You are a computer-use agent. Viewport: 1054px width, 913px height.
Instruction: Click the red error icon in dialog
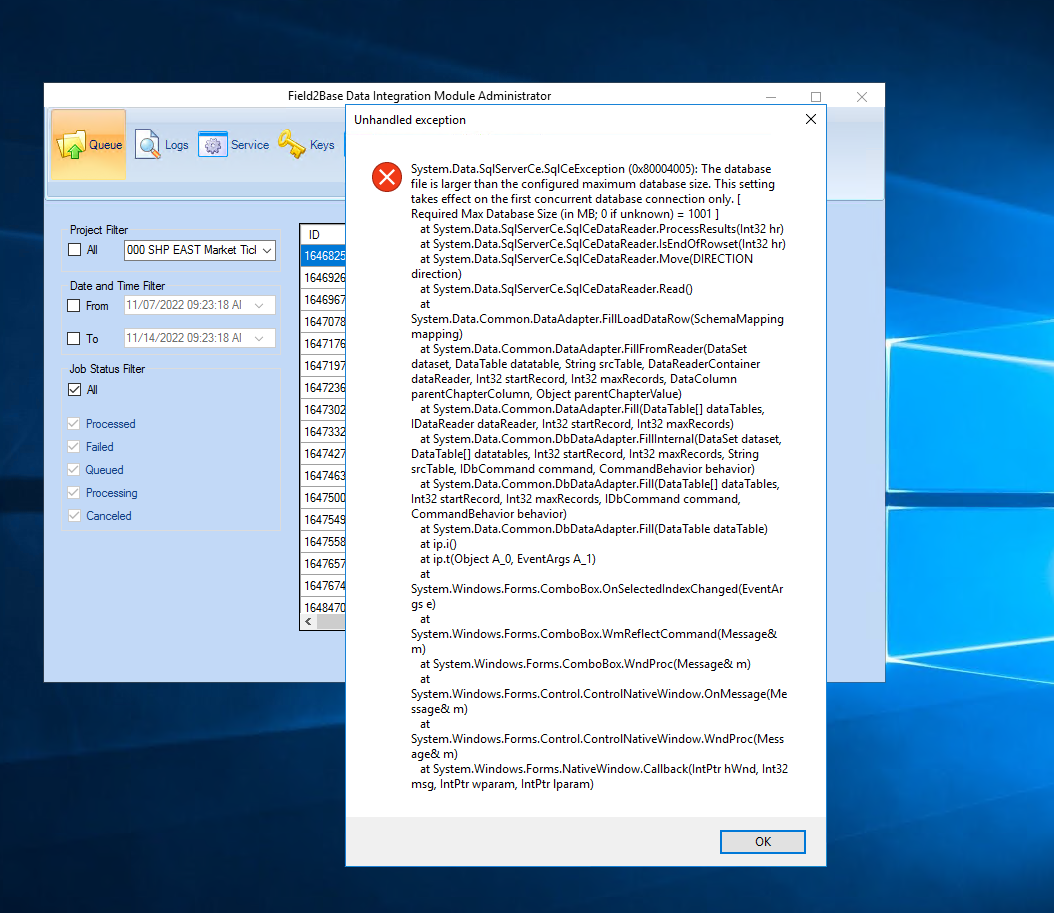[387, 177]
